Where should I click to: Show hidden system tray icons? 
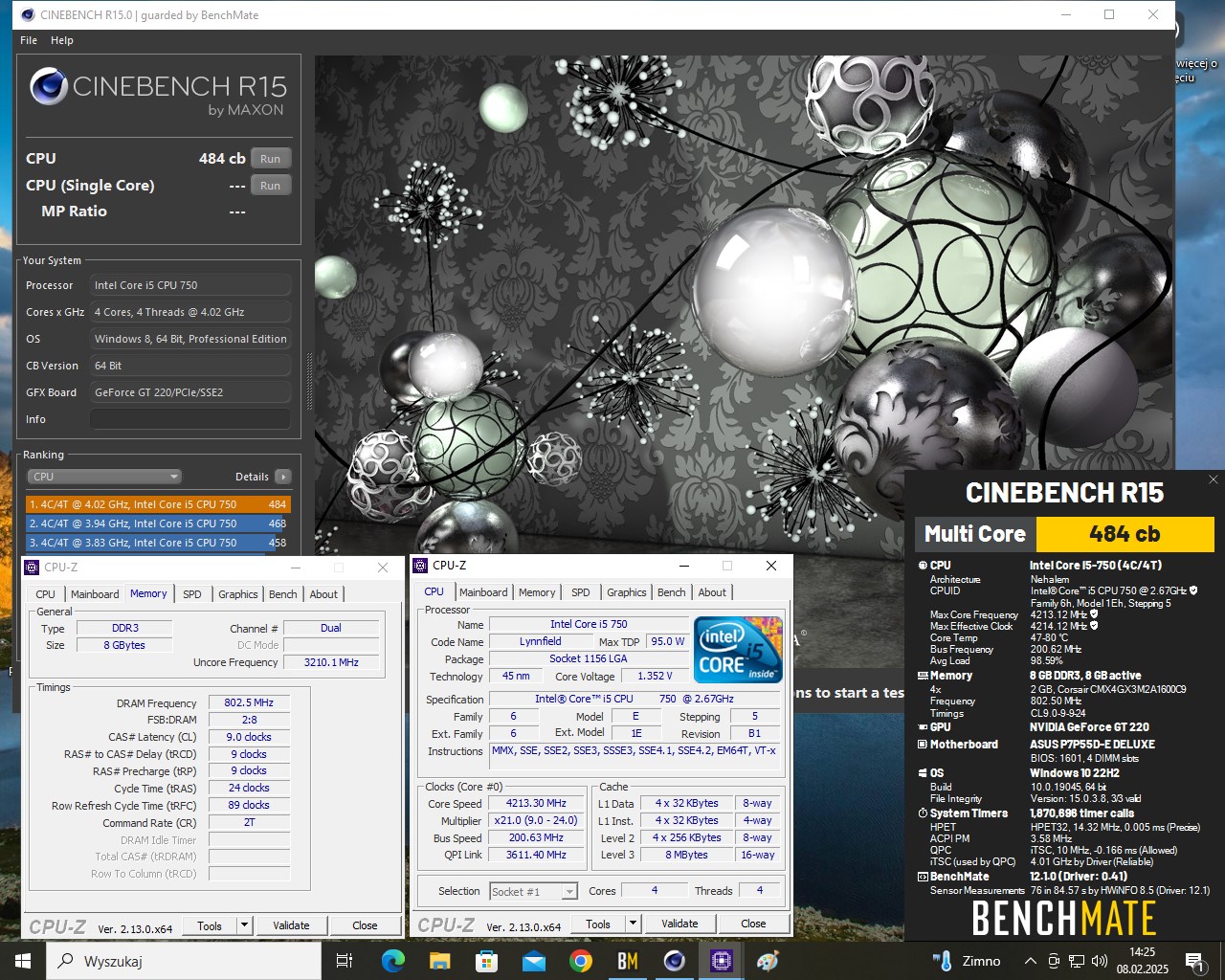tap(1030, 961)
